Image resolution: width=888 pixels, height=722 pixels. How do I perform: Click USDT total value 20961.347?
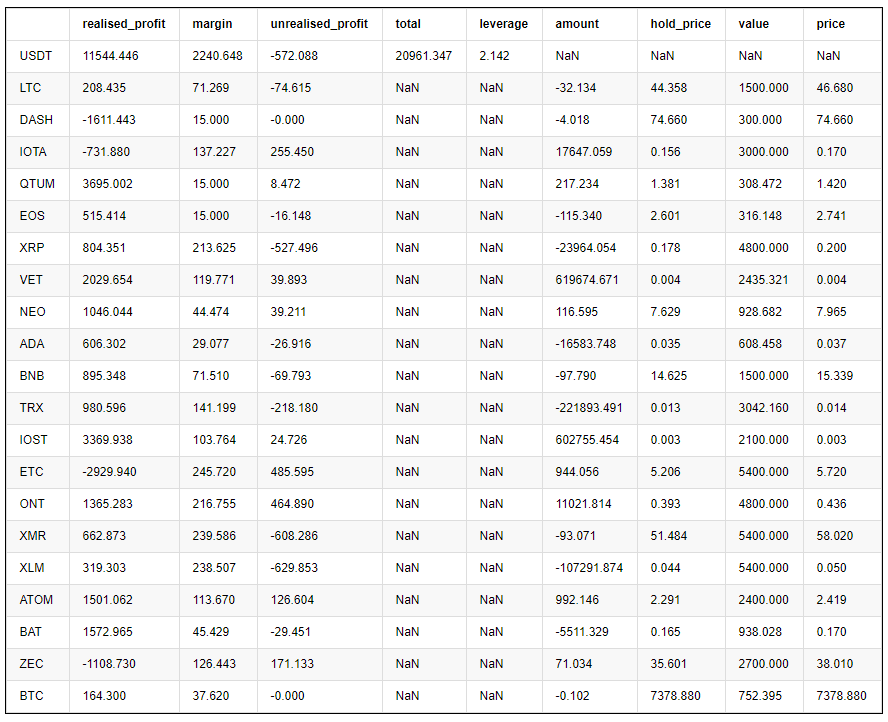tap(423, 56)
